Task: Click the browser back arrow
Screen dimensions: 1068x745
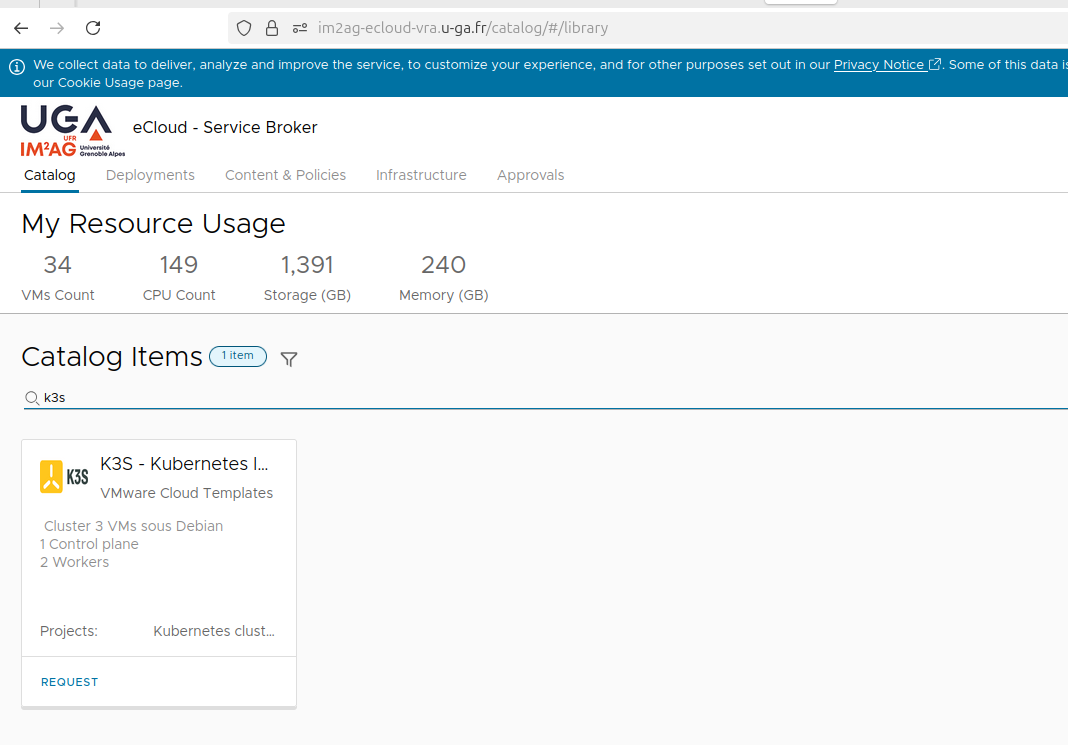Action: tap(21, 28)
